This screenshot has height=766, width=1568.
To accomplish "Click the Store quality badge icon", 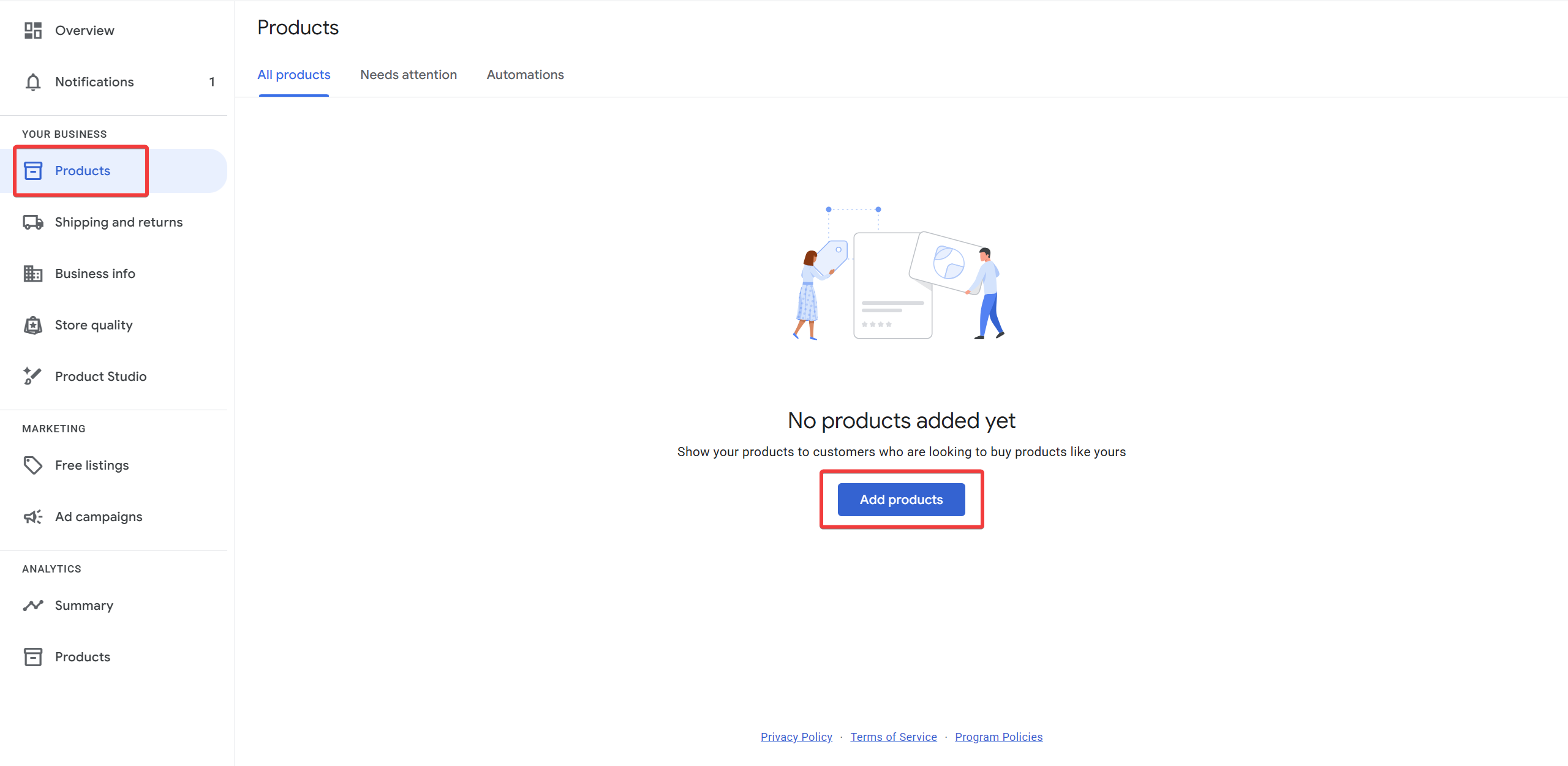I will tap(33, 325).
